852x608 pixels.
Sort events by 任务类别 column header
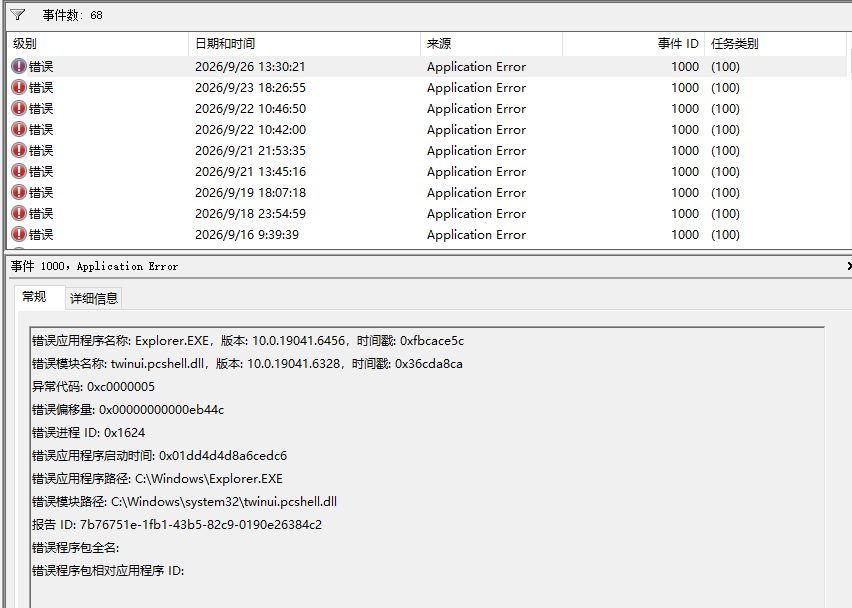pos(775,43)
